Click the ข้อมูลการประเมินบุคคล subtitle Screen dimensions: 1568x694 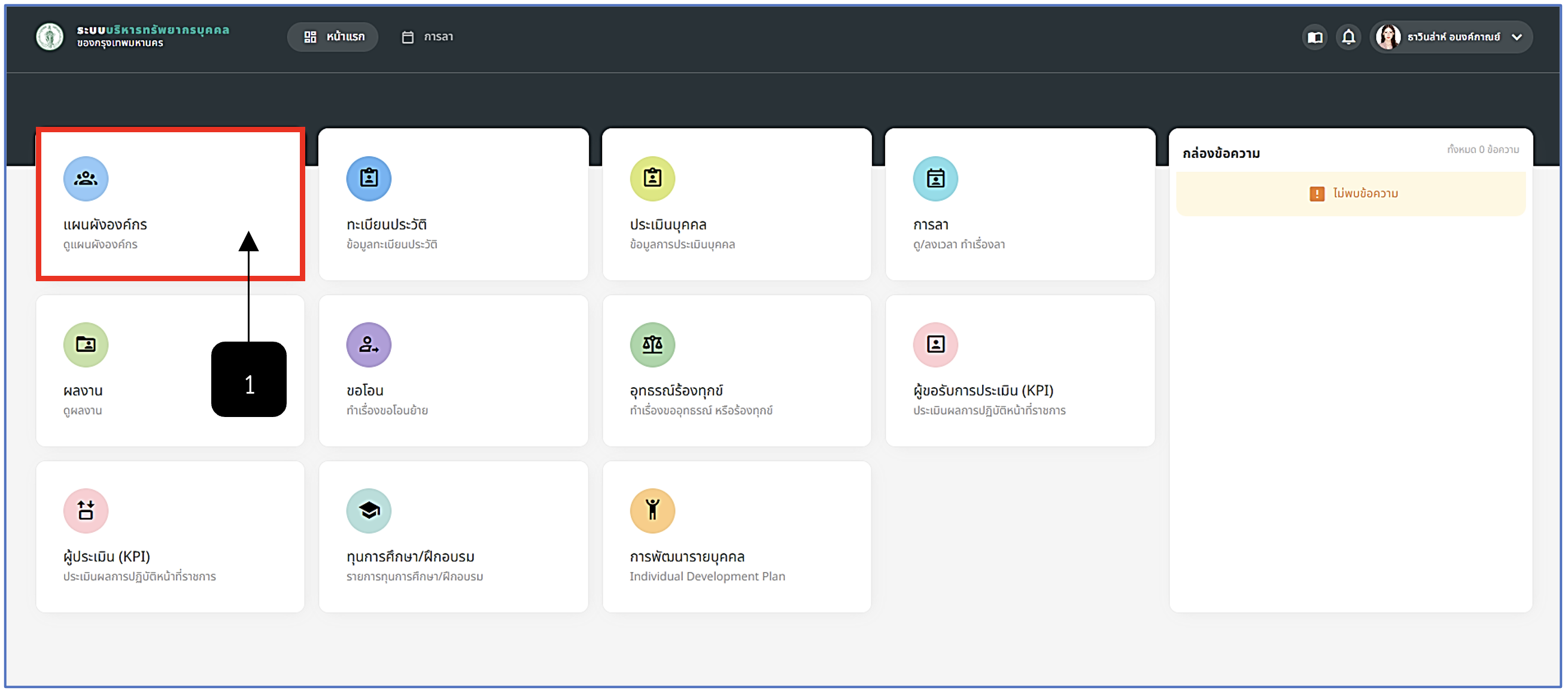[x=682, y=245]
